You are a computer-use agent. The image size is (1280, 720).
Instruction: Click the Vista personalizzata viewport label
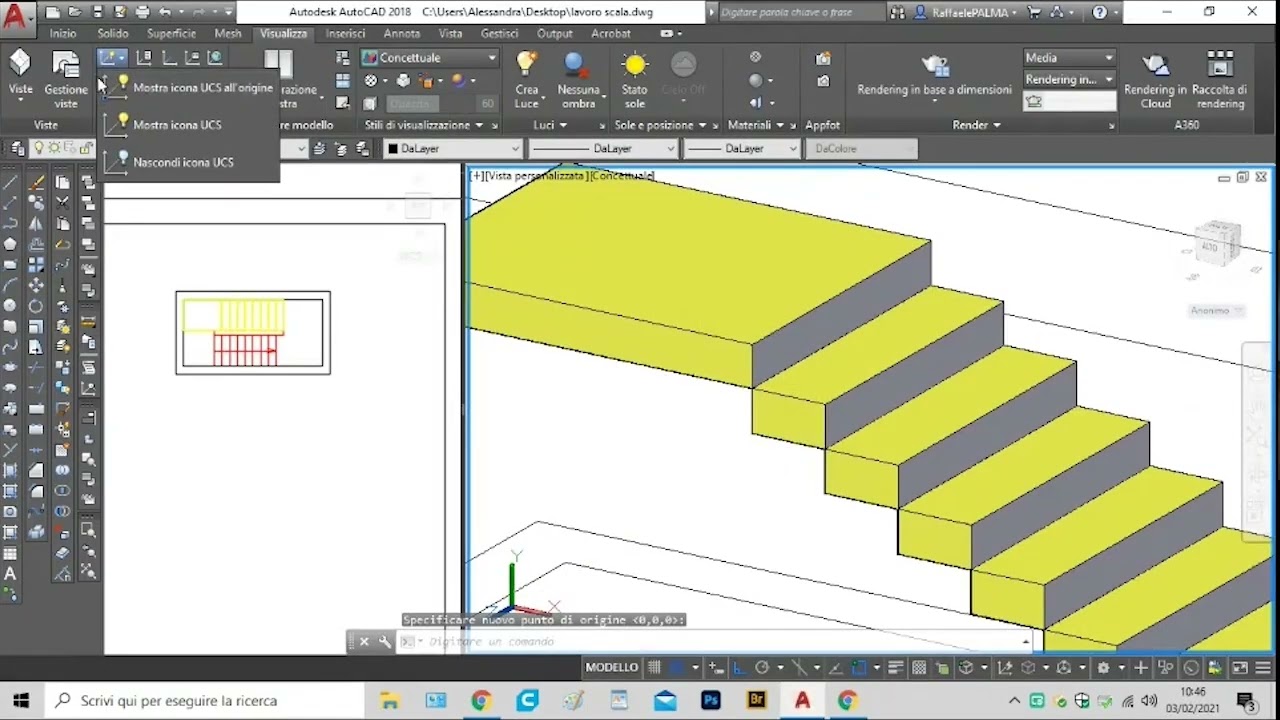coord(539,176)
